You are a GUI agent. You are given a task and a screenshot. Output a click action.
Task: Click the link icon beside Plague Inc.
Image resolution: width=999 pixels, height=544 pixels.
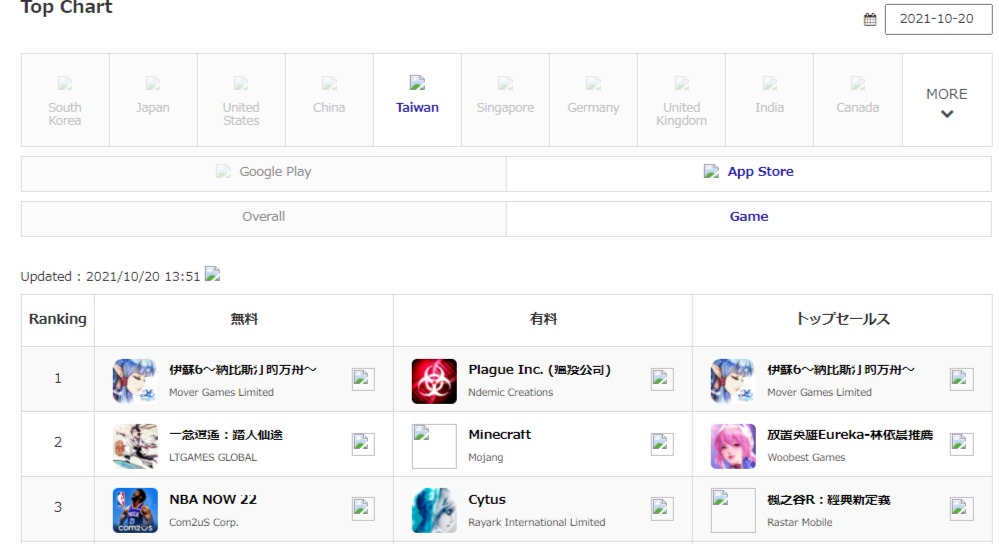tap(662, 378)
